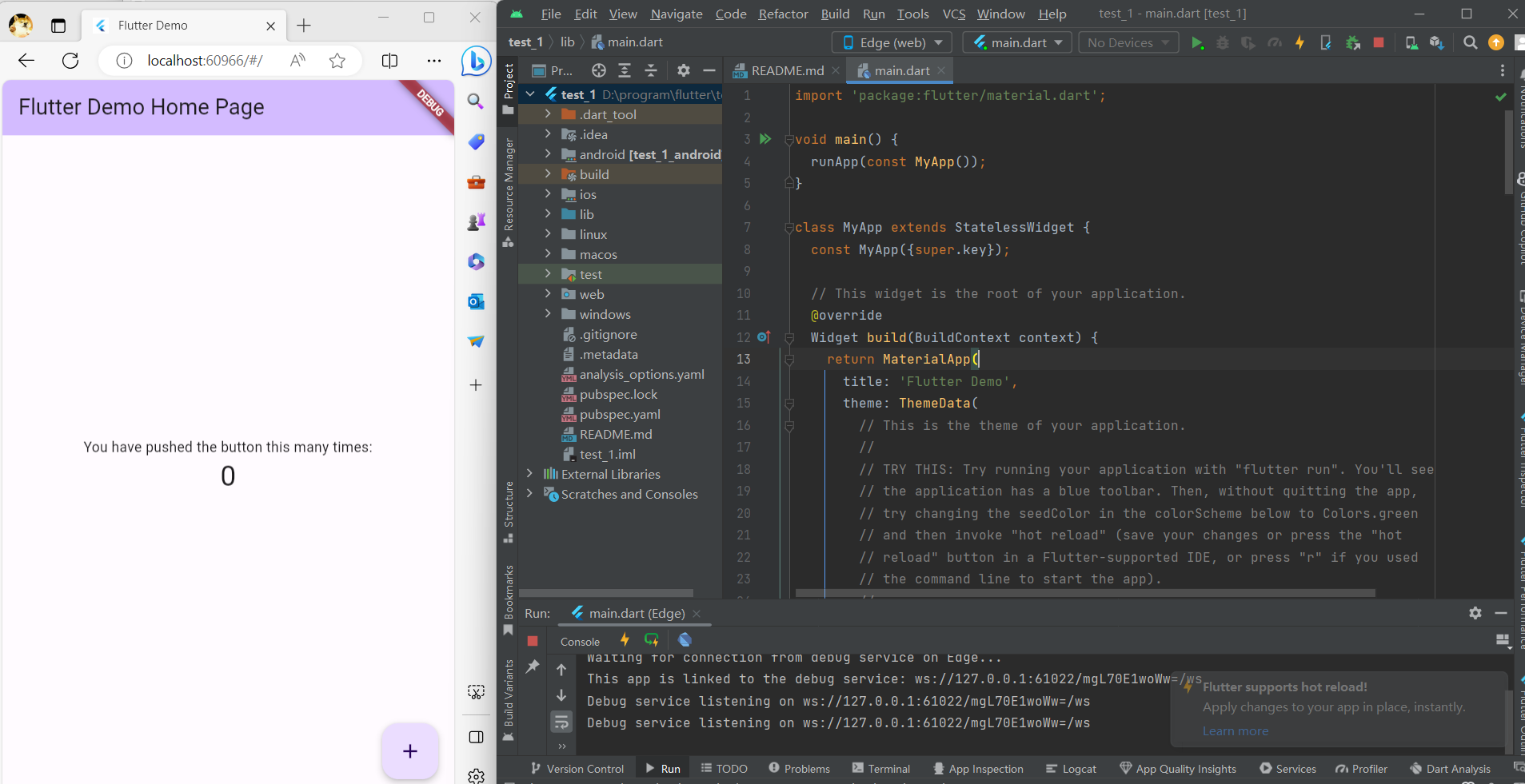The height and width of the screenshot is (784, 1525).
Task: Open the VCS menu
Action: coord(953,14)
